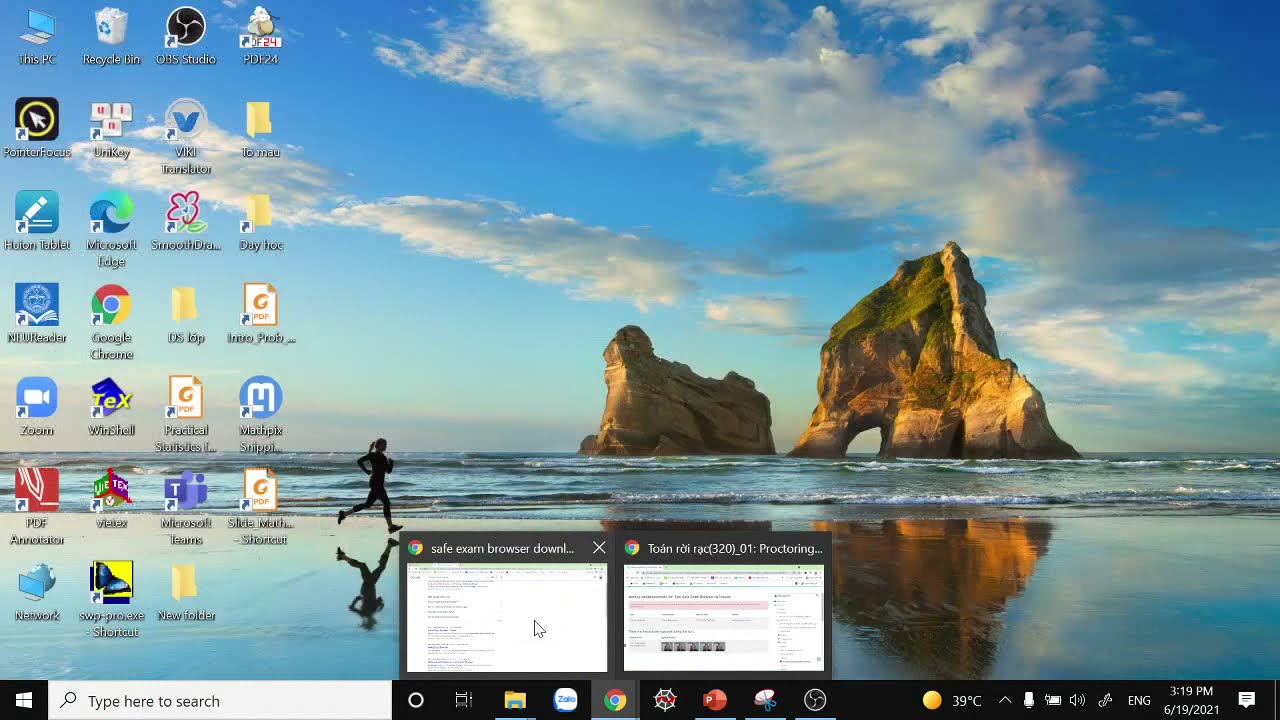This screenshot has width=1280, height=720.
Task: Open UniKey desktop shortcut
Action: [111, 129]
